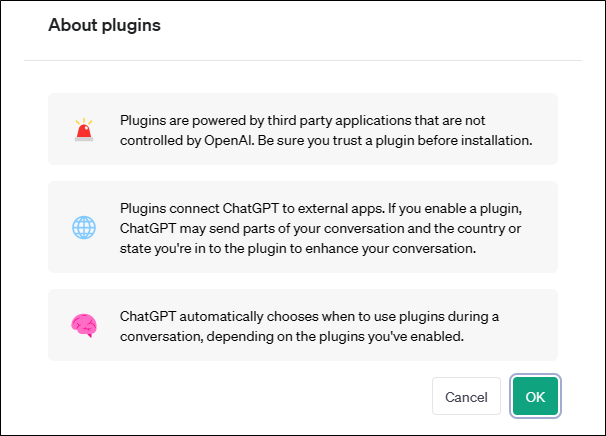This screenshot has height=436, width=606.
Task: Confirm with the green OK button
Action: click(x=535, y=396)
